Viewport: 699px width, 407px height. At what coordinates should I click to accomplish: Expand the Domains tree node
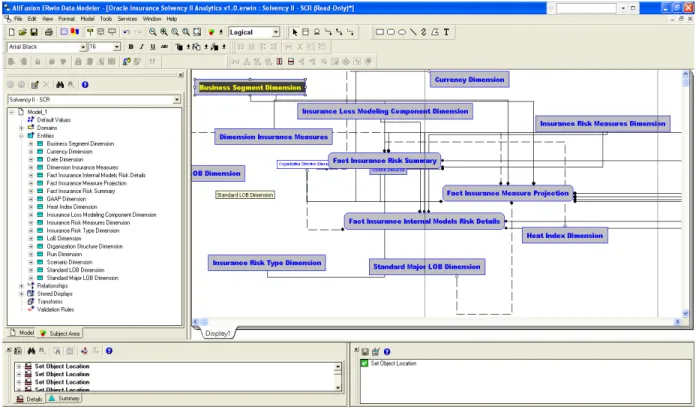pyautogui.click(x=21, y=128)
